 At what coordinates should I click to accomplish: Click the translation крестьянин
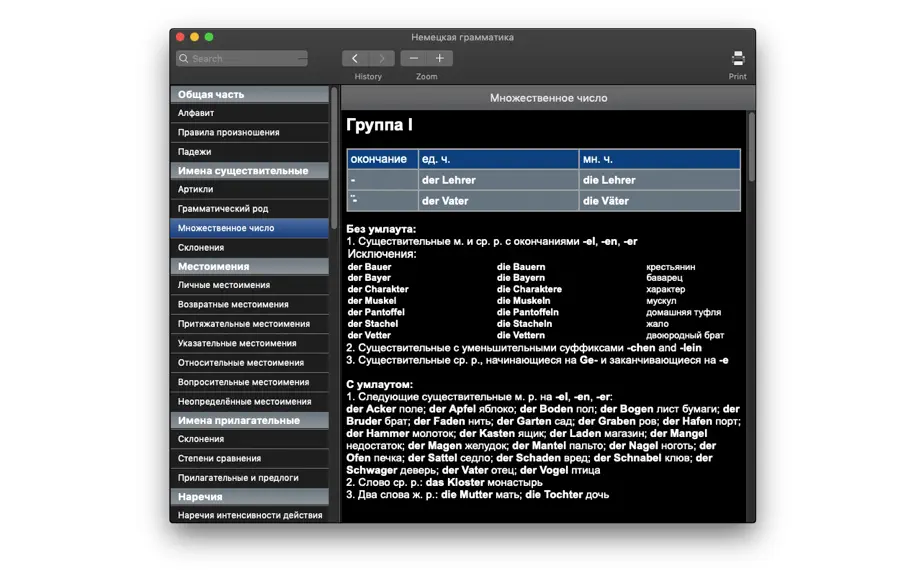click(671, 267)
